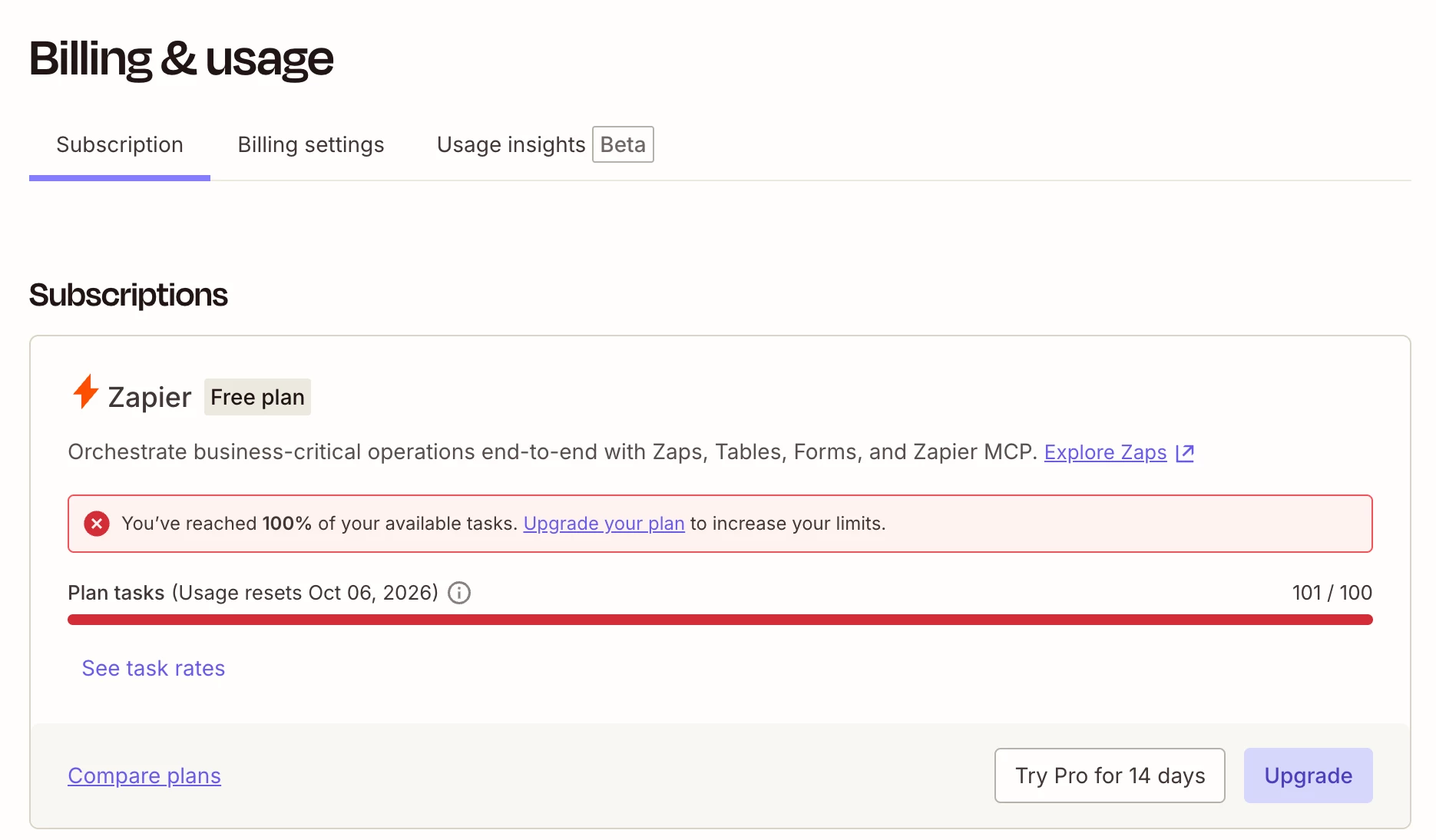Viewport: 1436px width, 840px height.
Task: Click the 101 / 100 task usage count
Action: tap(1332, 593)
